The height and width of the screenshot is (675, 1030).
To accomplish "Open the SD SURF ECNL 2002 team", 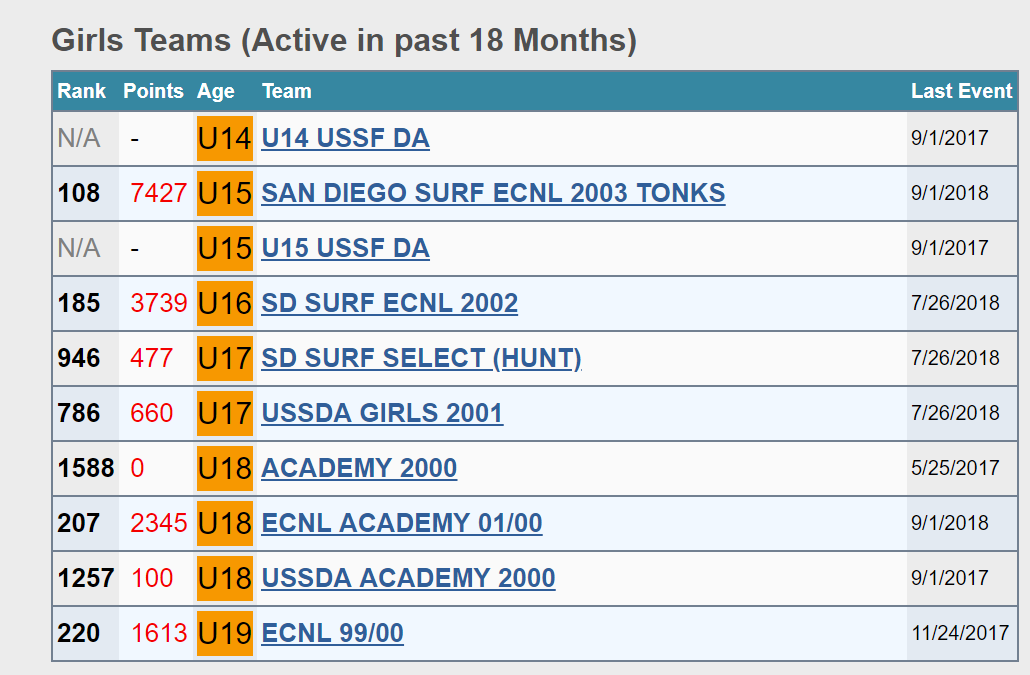I will [x=389, y=303].
